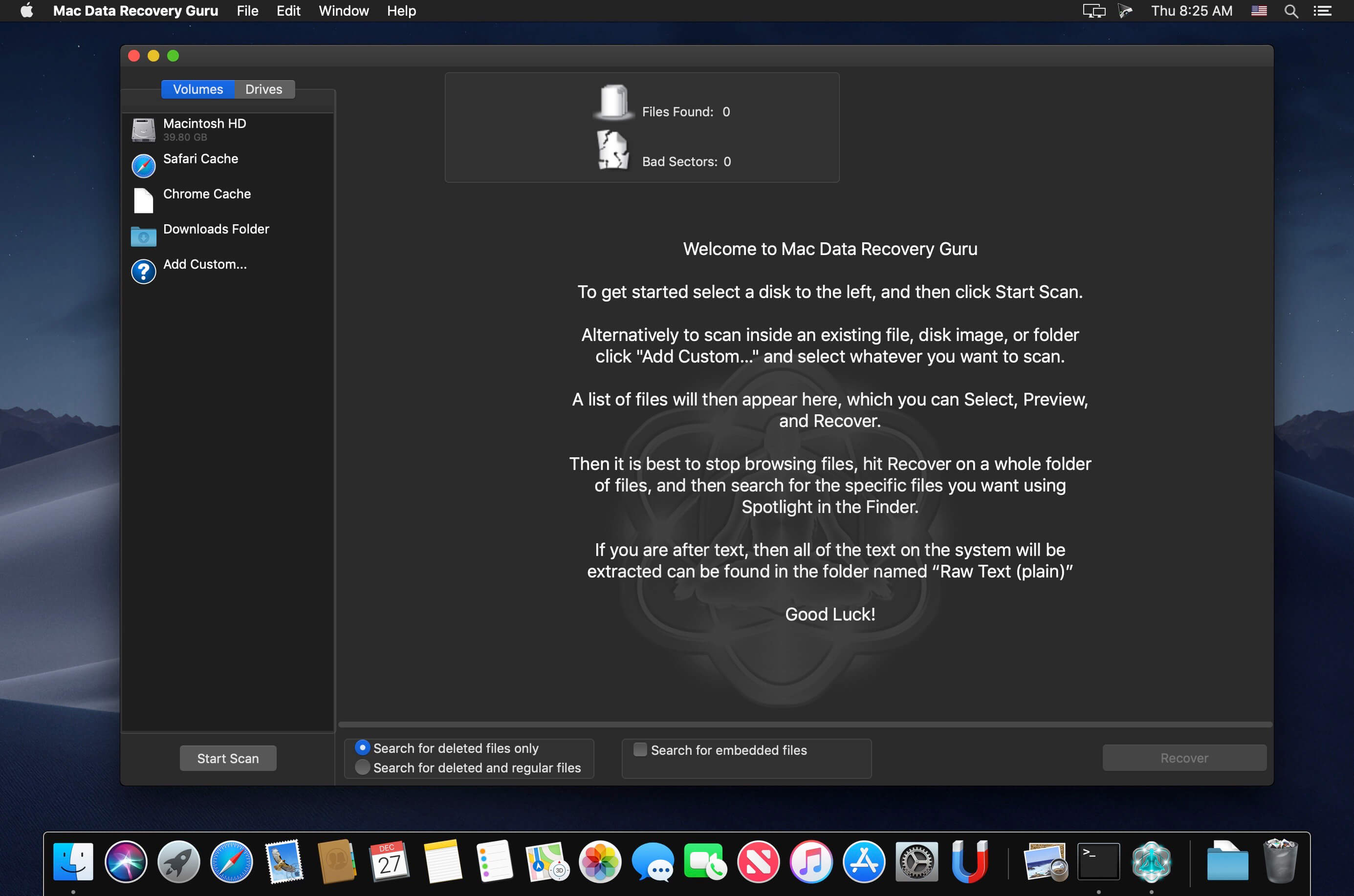Viewport: 1354px width, 896px height.
Task: Select the Chrome Cache list entry text
Action: 207,194
